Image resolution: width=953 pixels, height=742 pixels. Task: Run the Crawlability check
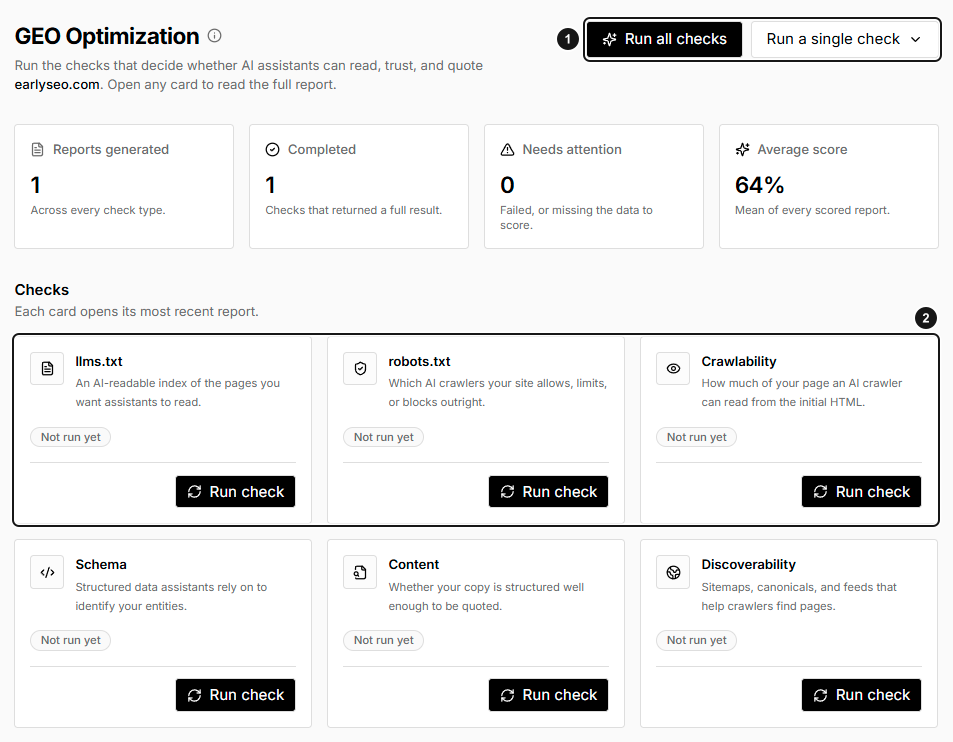(x=861, y=492)
